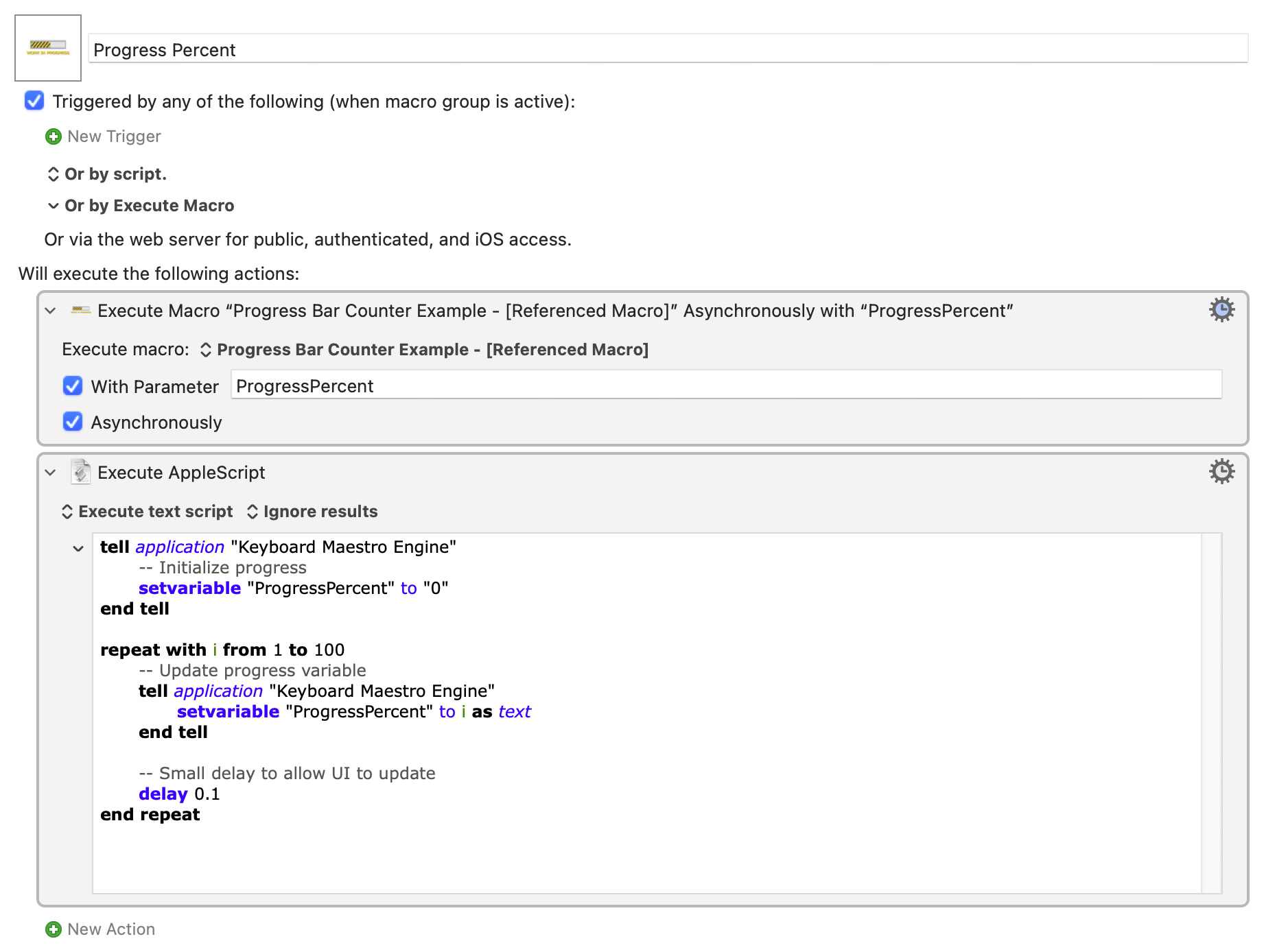Click the New Action label
Viewport: 1264px width, 952px height.
(111, 929)
